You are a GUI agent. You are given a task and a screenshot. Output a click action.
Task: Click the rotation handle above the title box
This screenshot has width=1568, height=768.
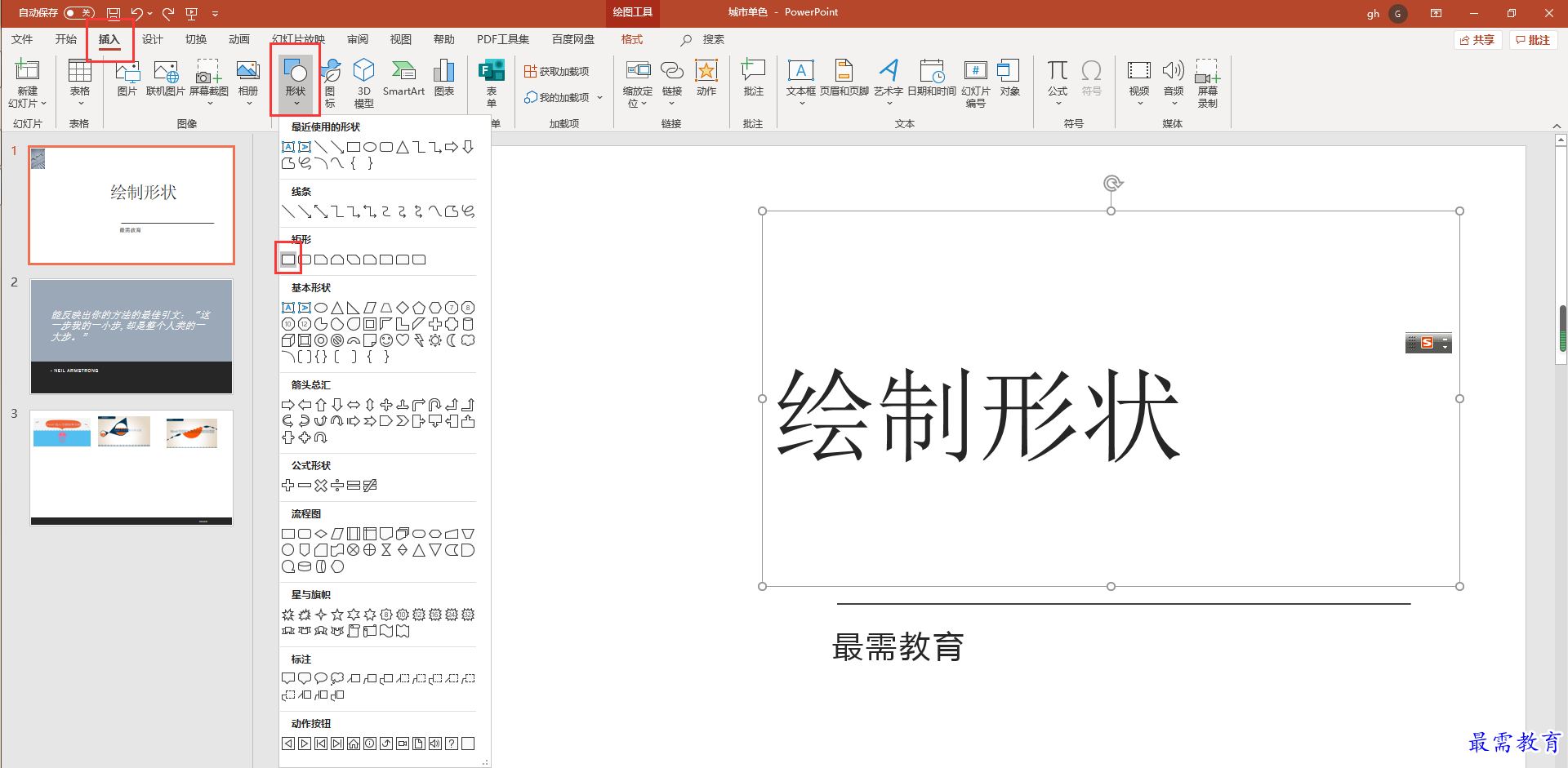pos(1112,183)
